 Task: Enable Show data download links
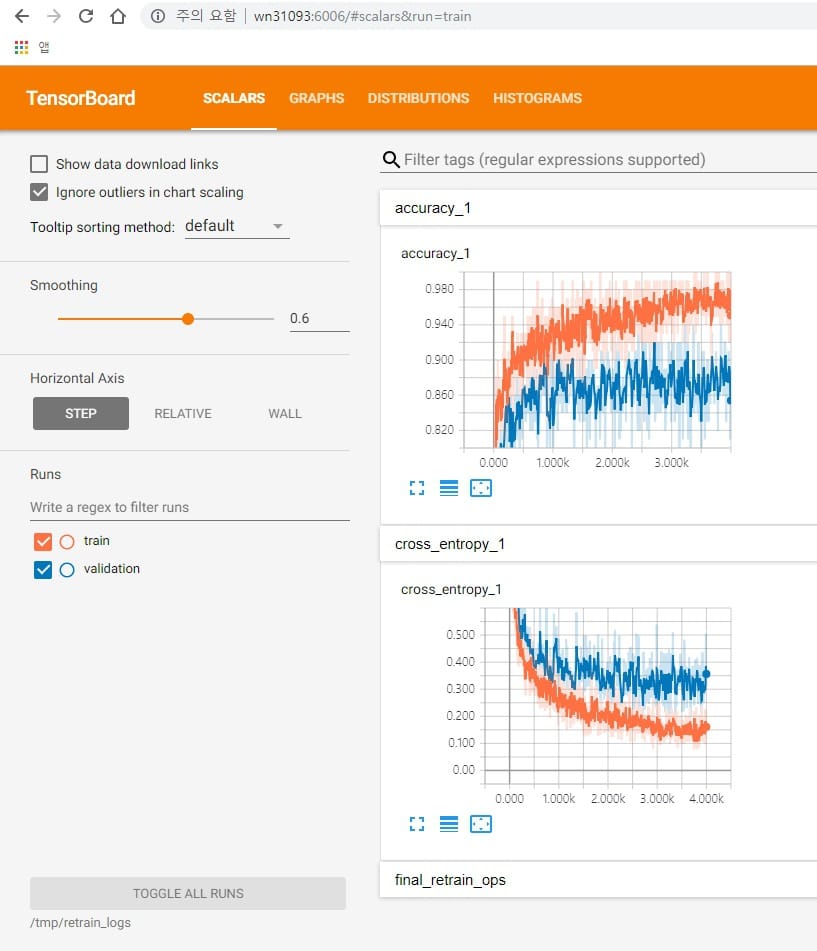[39, 164]
